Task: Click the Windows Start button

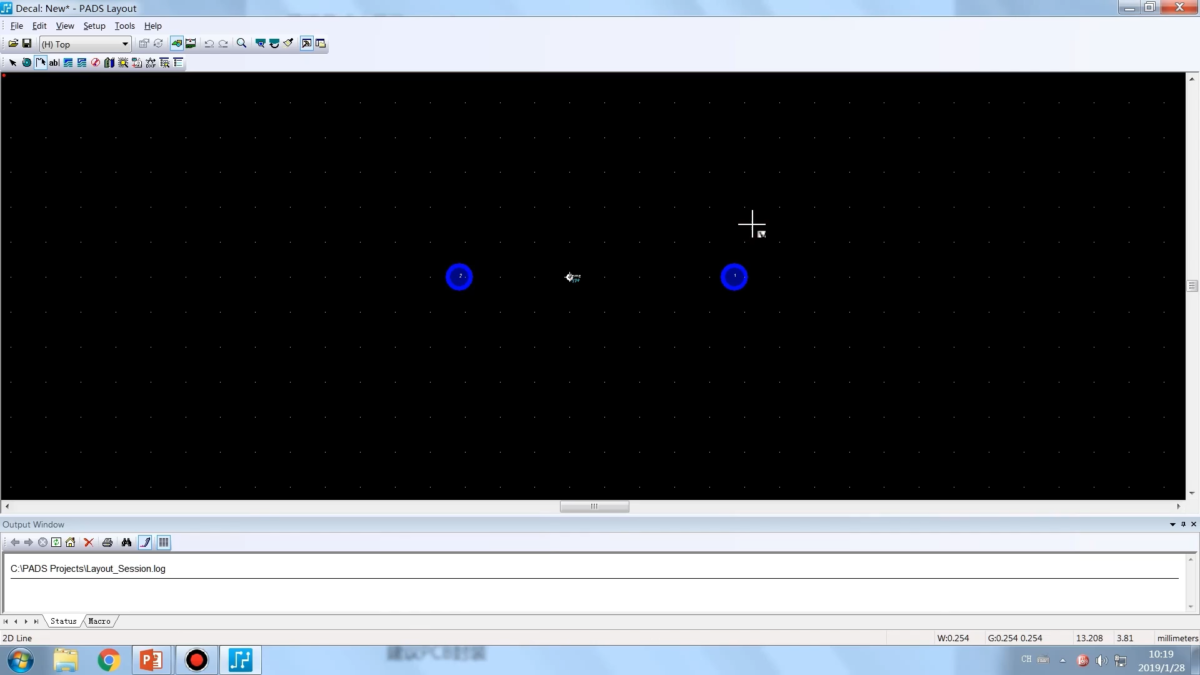Action: pyautogui.click(x=20, y=660)
